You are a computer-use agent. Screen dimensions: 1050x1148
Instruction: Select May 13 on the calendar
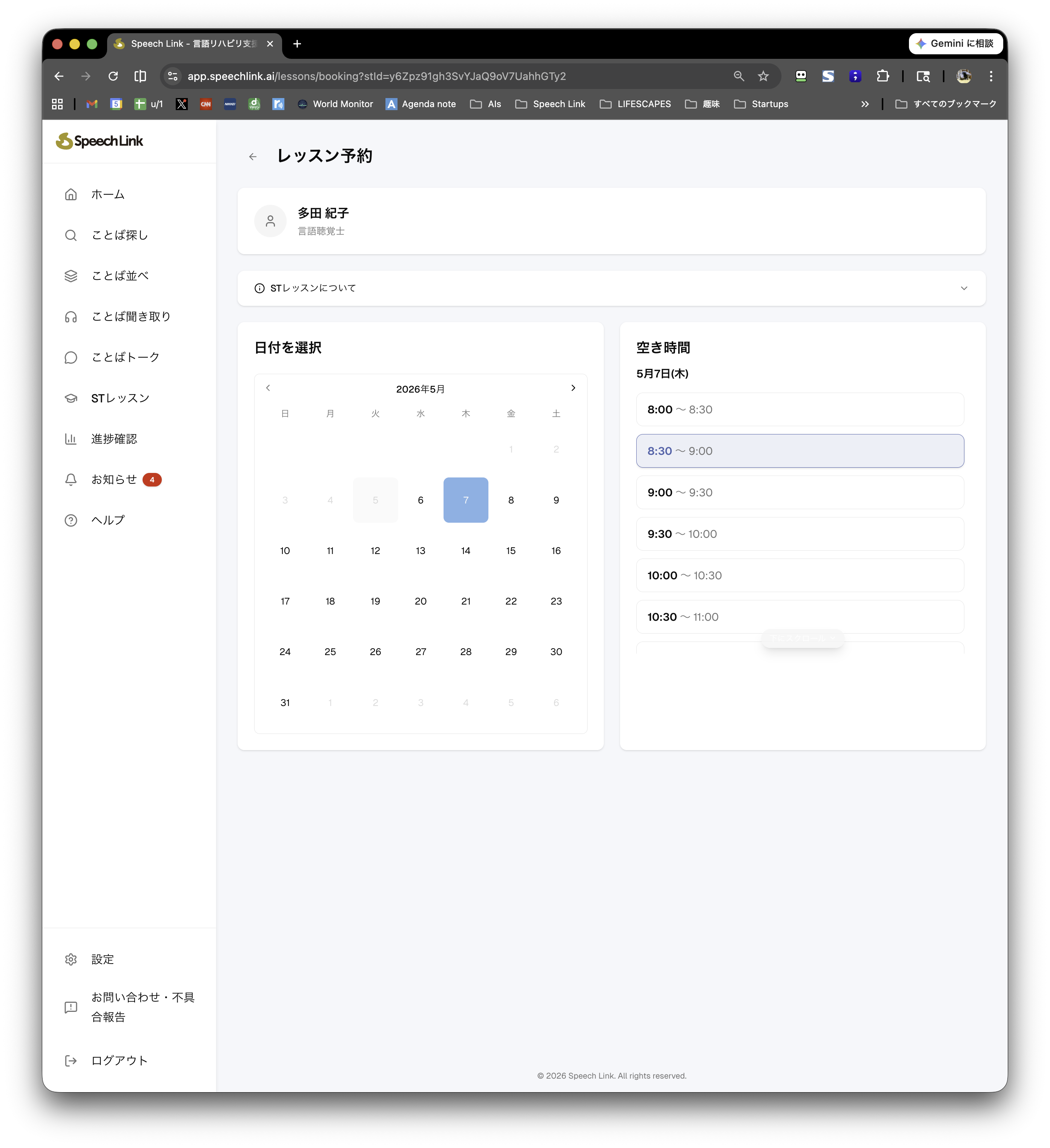tap(420, 551)
